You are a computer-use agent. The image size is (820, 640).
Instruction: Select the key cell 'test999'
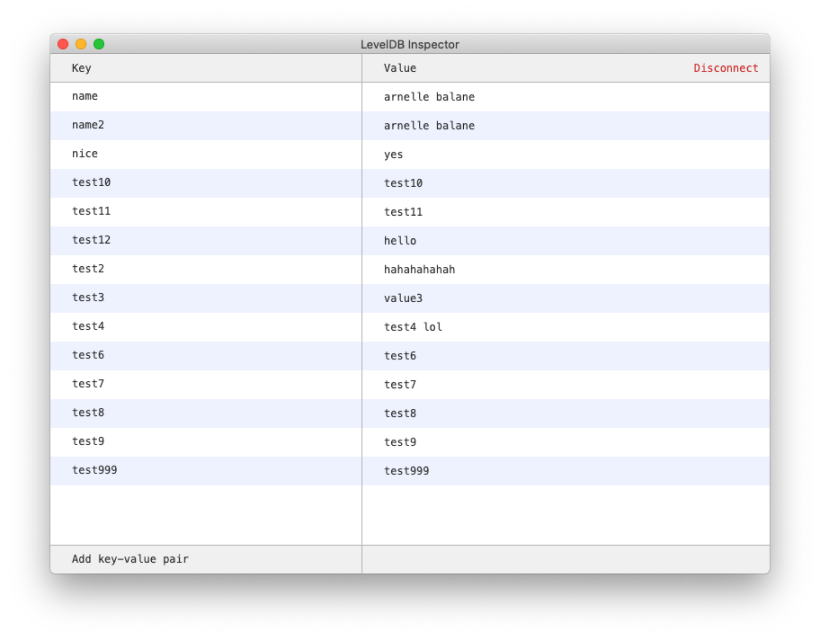click(x=206, y=470)
